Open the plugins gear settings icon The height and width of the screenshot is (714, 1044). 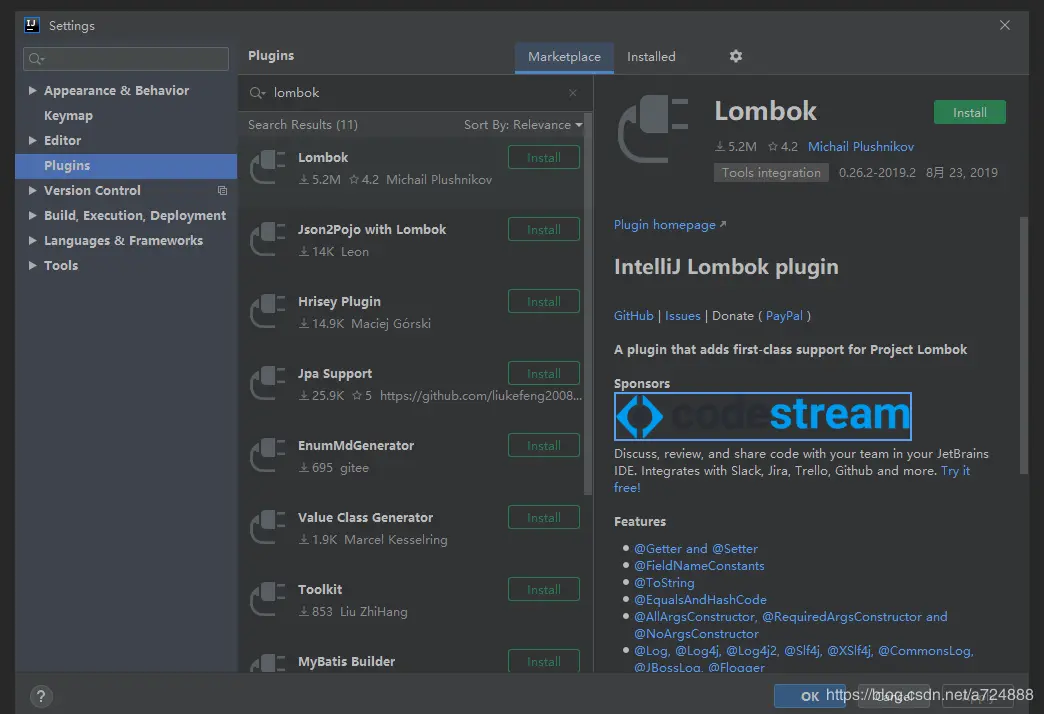[735, 56]
